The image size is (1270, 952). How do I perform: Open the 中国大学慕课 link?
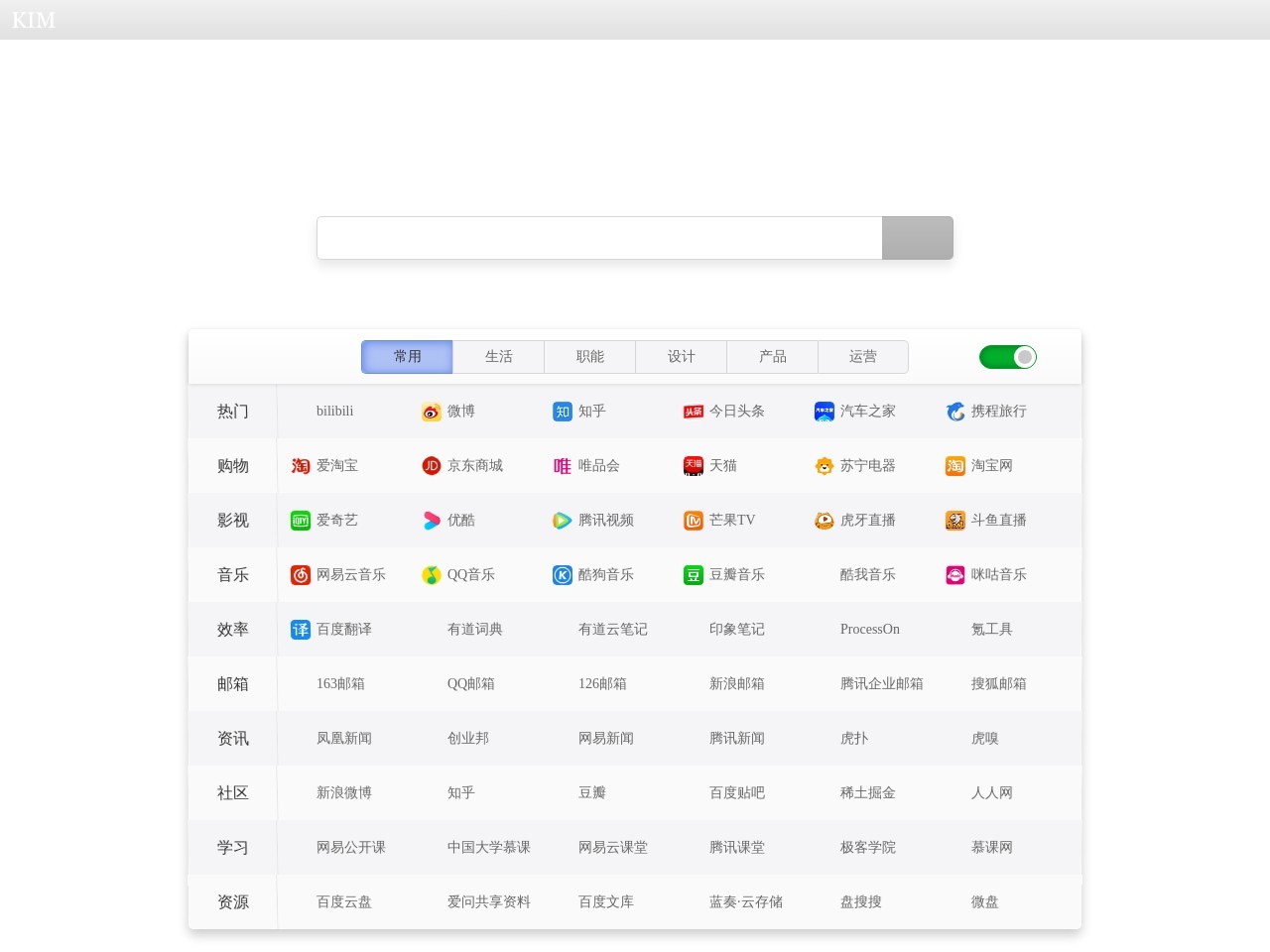[489, 848]
